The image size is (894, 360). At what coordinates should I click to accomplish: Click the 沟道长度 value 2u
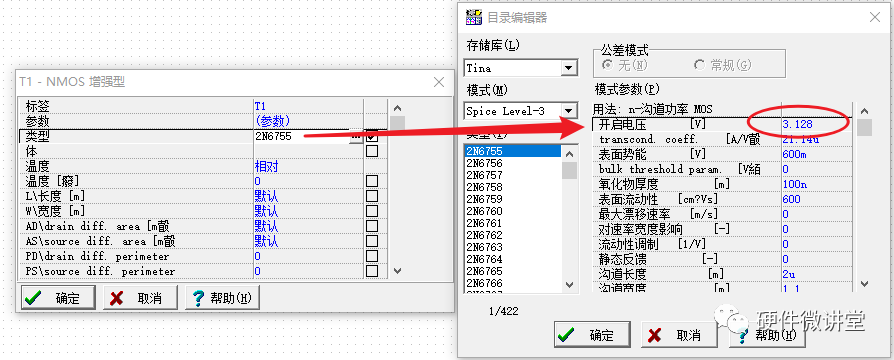tap(789, 274)
